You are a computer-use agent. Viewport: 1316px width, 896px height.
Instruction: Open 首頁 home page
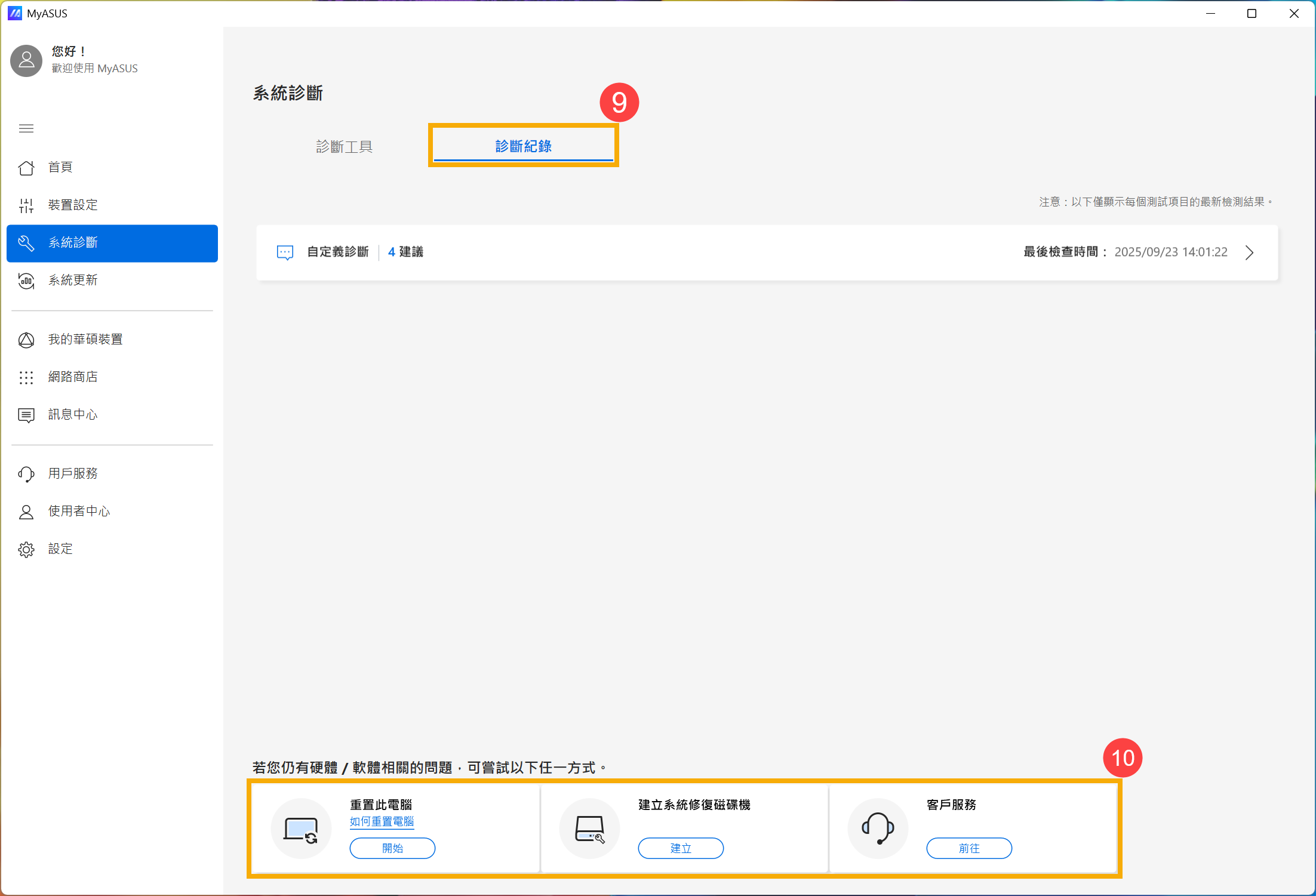pos(60,167)
